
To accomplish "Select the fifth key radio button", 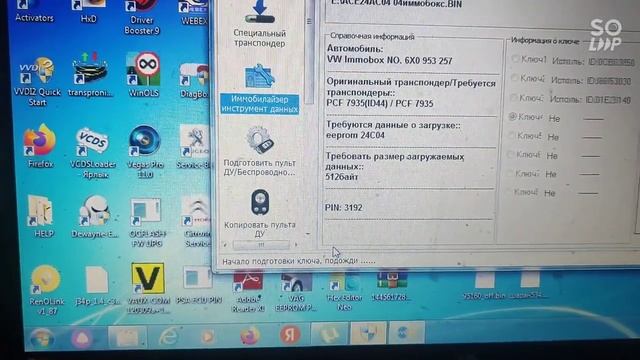I will [x=511, y=136].
